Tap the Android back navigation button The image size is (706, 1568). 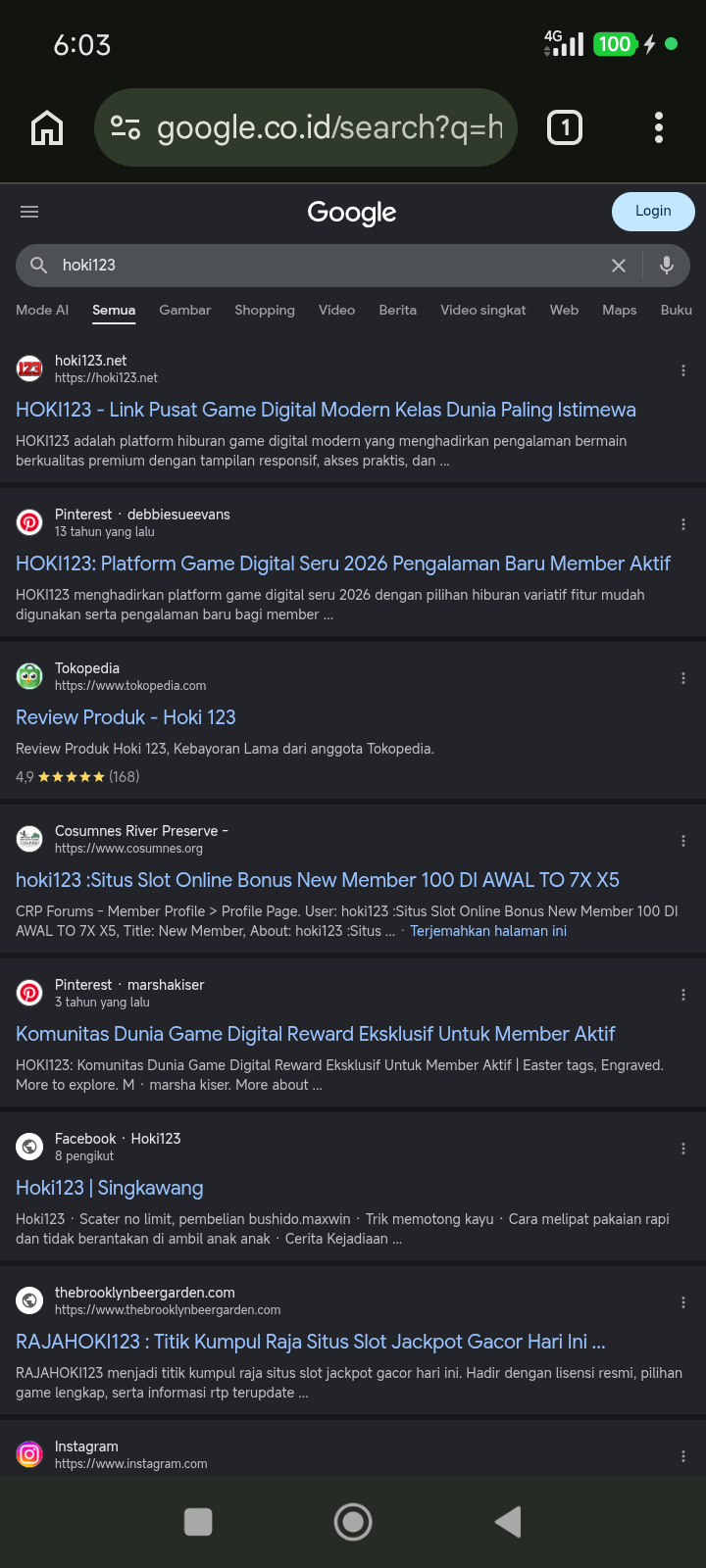[508, 1522]
